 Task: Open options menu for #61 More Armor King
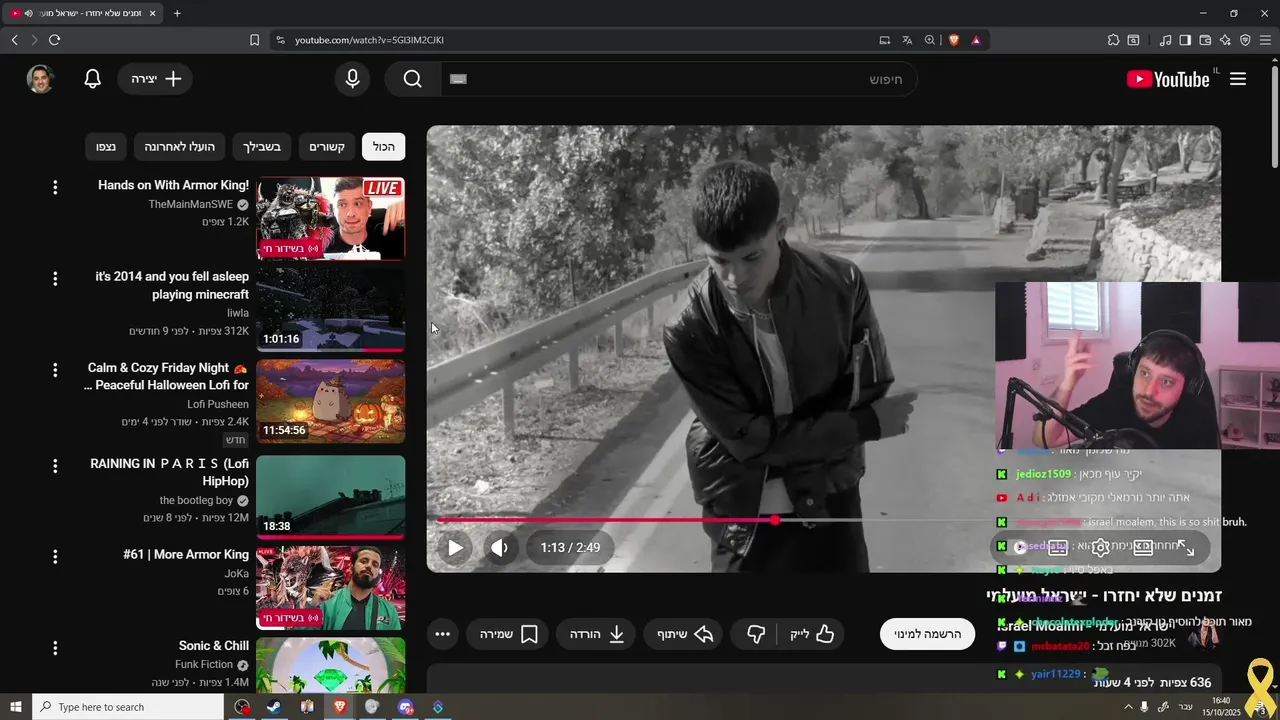coord(55,556)
